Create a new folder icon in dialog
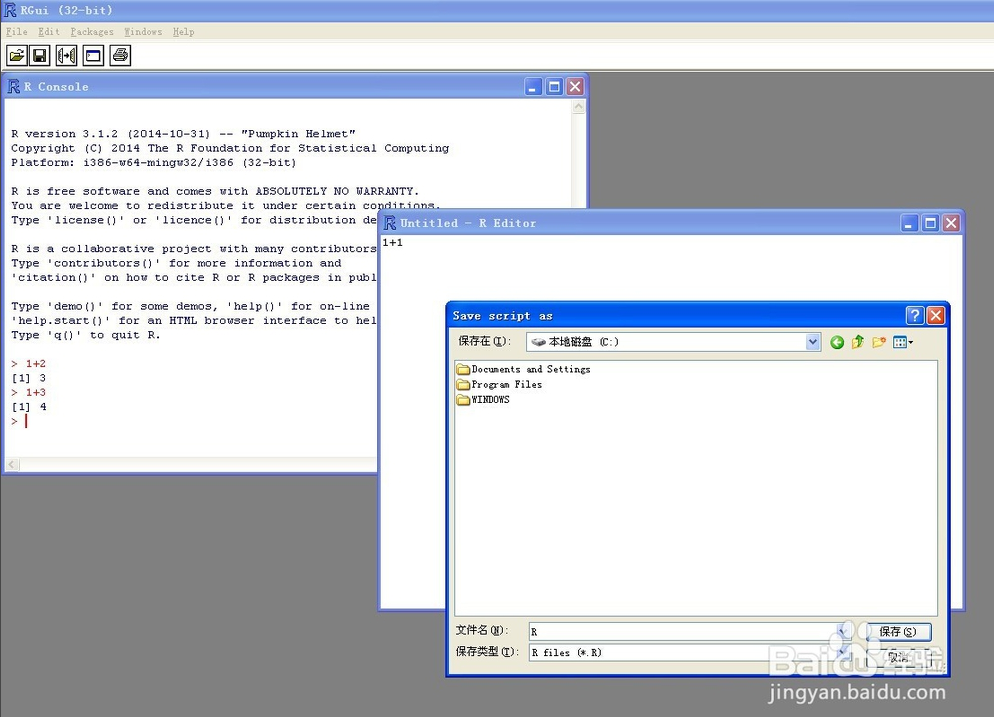This screenshot has width=994, height=717. (879, 342)
